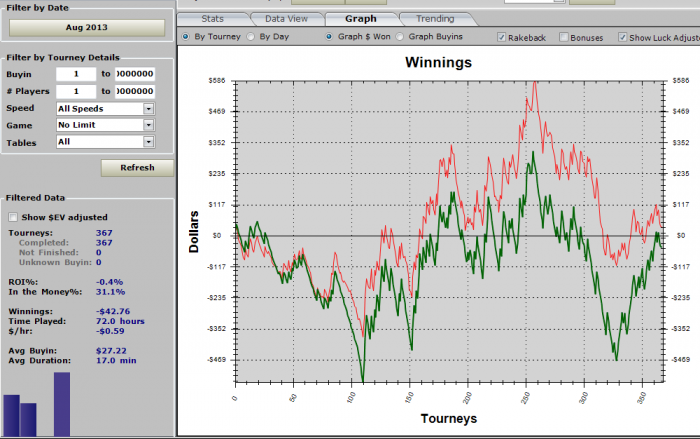700x439 pixels.
Task: Switch to the Stats tab
Action: [212, 19]
